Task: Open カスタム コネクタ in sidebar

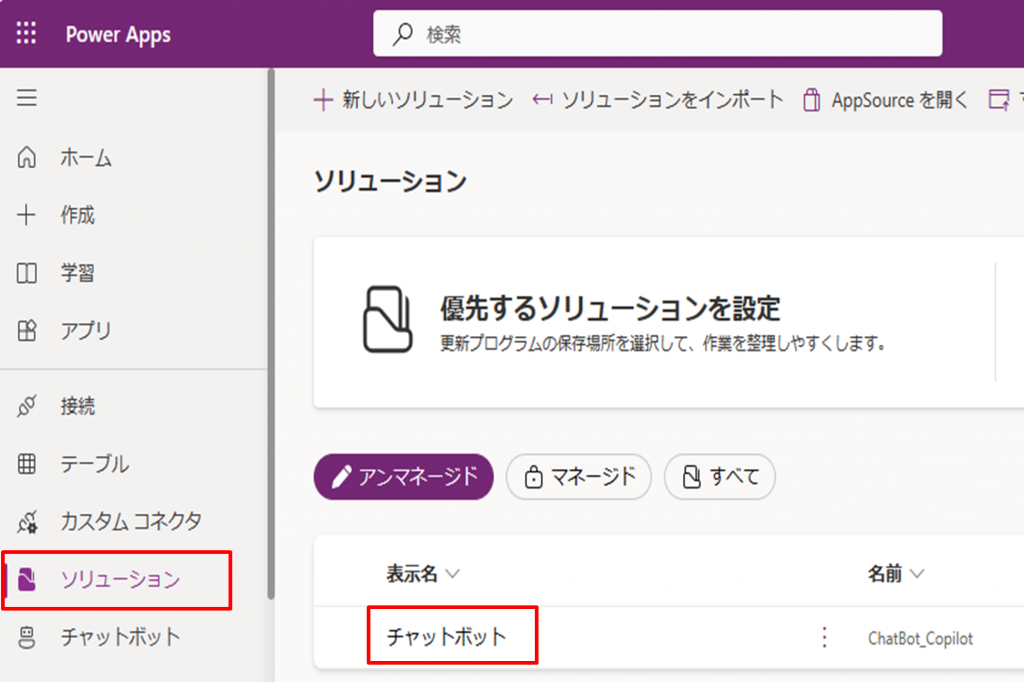Action: click(131, 521)
